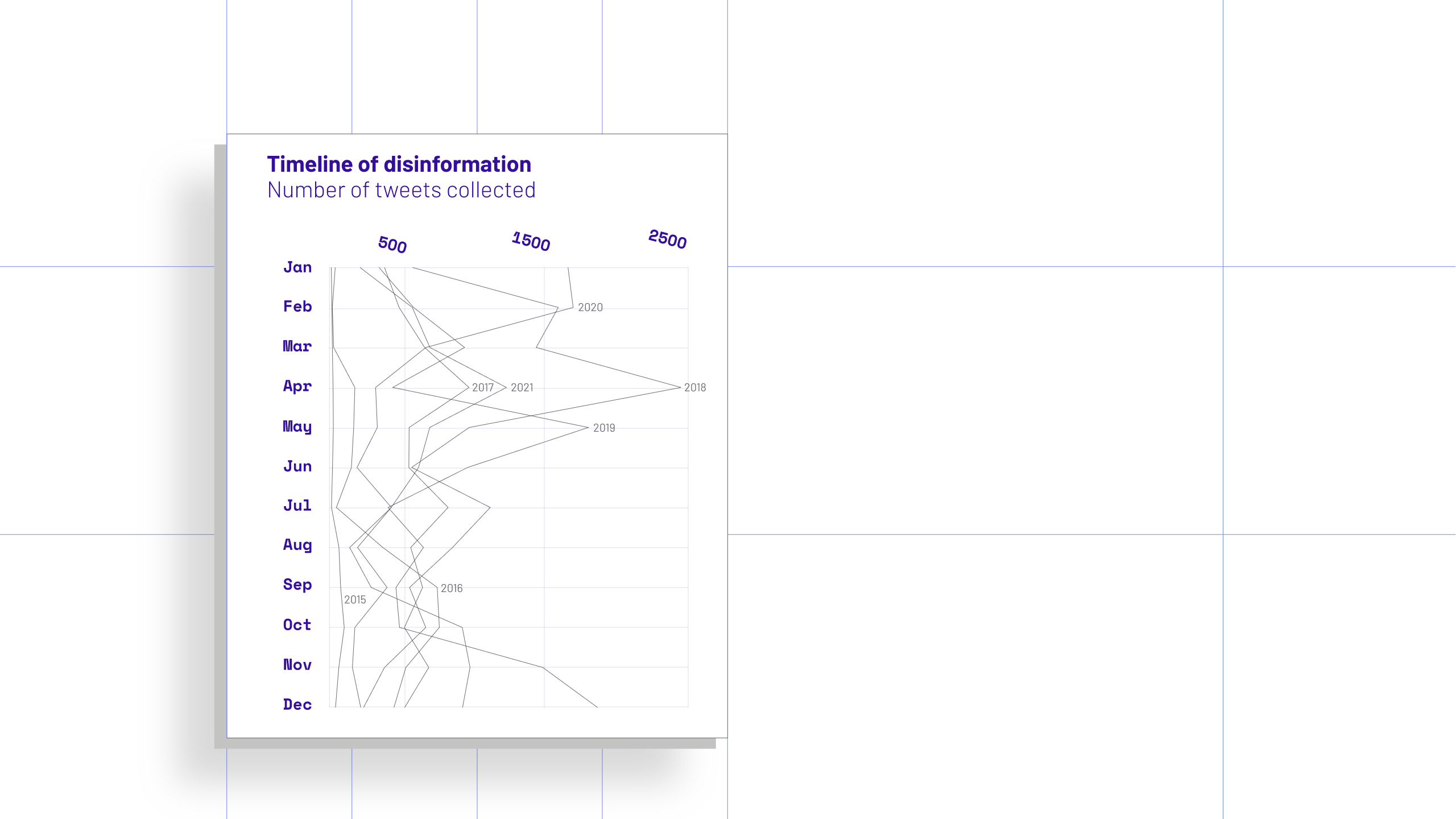Click the 2017 line label
Screen dimensions: 1456x819
click(482, 388)
